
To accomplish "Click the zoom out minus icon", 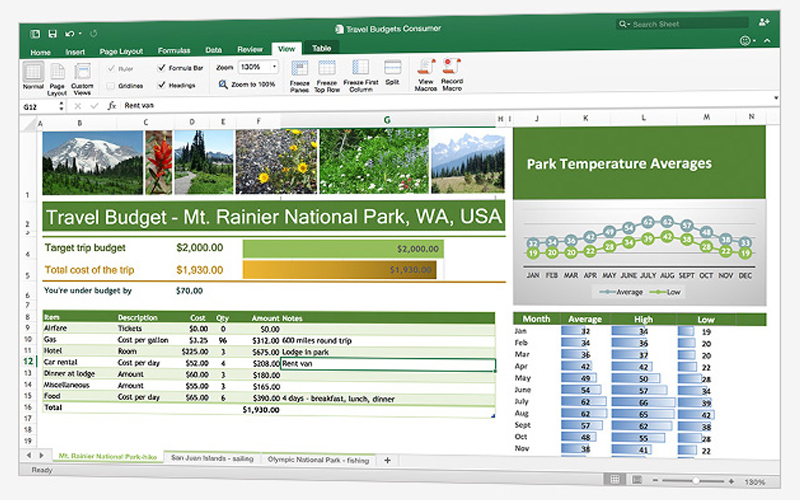I will coord(655,481).
